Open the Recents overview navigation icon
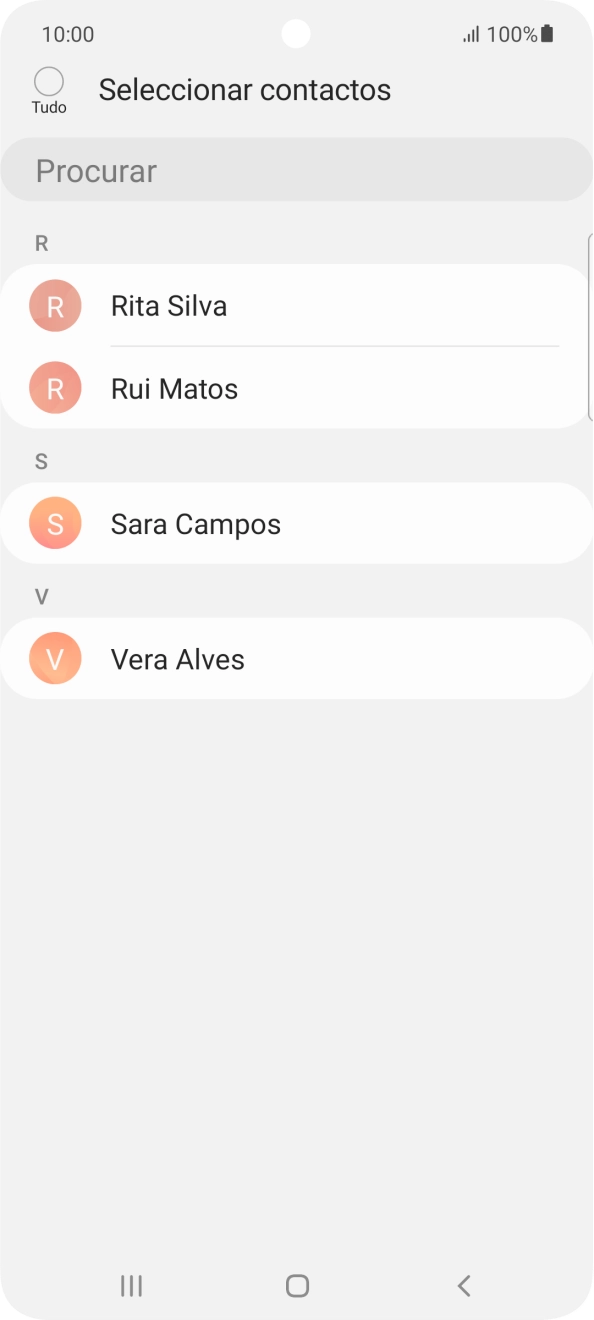The width and height of the screenshot is (594, 1320). [130, 1286]
